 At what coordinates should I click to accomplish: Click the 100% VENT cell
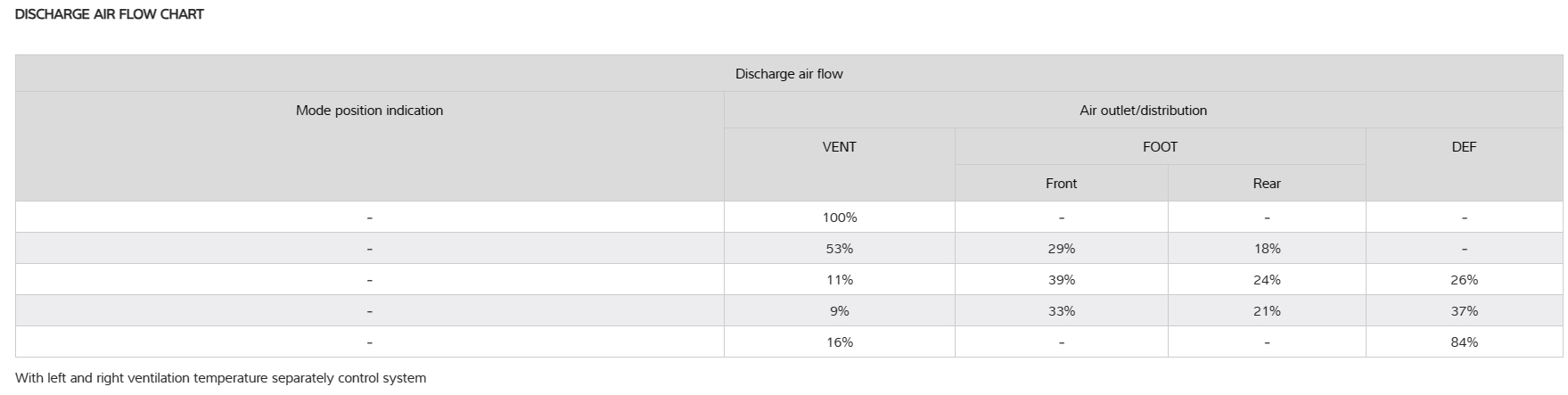(x=839, y=218)
